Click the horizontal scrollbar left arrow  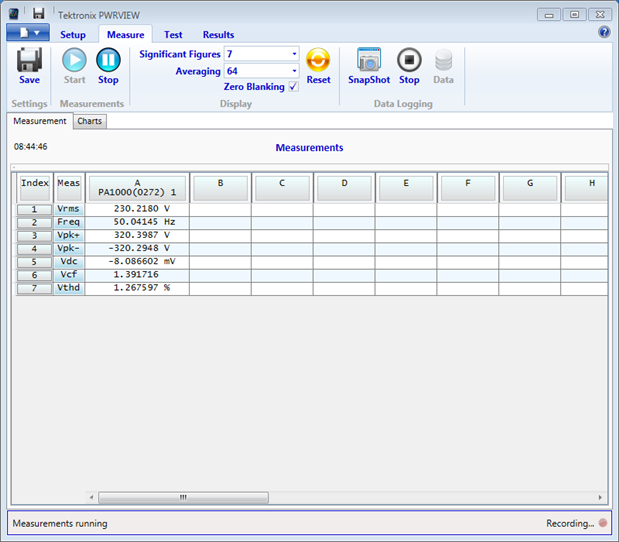point(91,497)
